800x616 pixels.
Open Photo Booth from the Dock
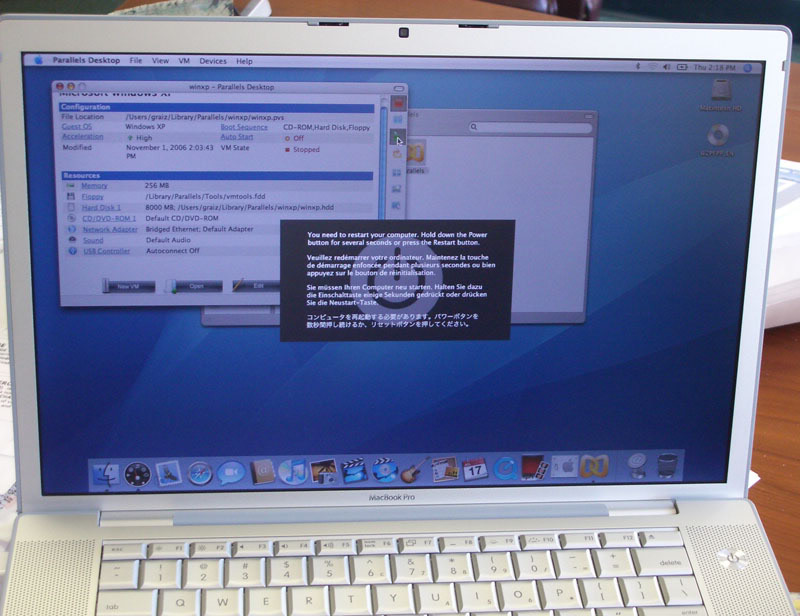pyautogui.click(x=534, y=468)
